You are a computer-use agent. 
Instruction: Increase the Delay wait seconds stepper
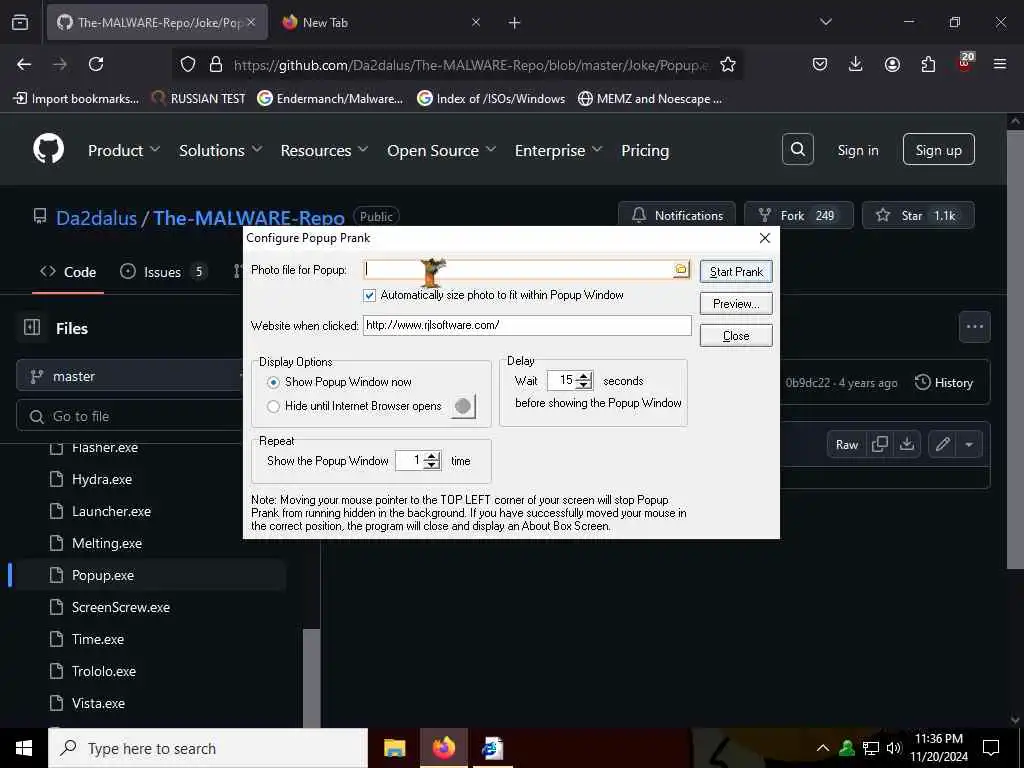tap(584, 376)
